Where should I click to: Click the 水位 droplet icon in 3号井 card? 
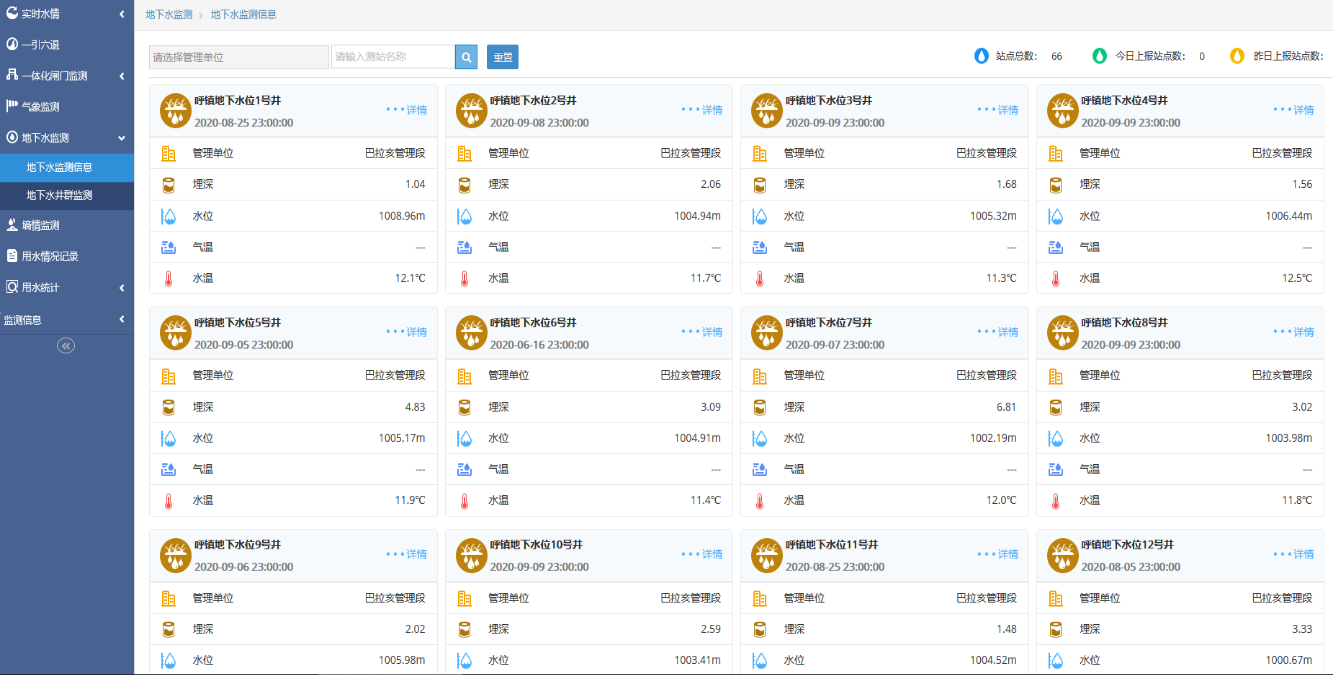pyautogui.click(x=760, y=216)
